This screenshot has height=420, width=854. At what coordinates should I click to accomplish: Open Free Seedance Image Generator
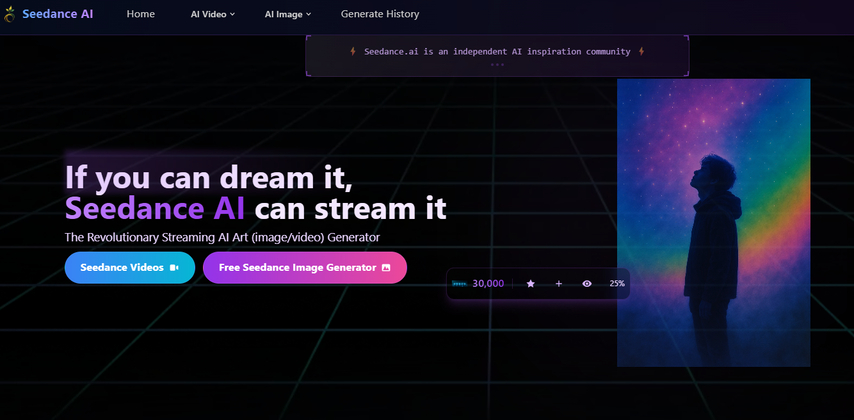tap(305, 267)
